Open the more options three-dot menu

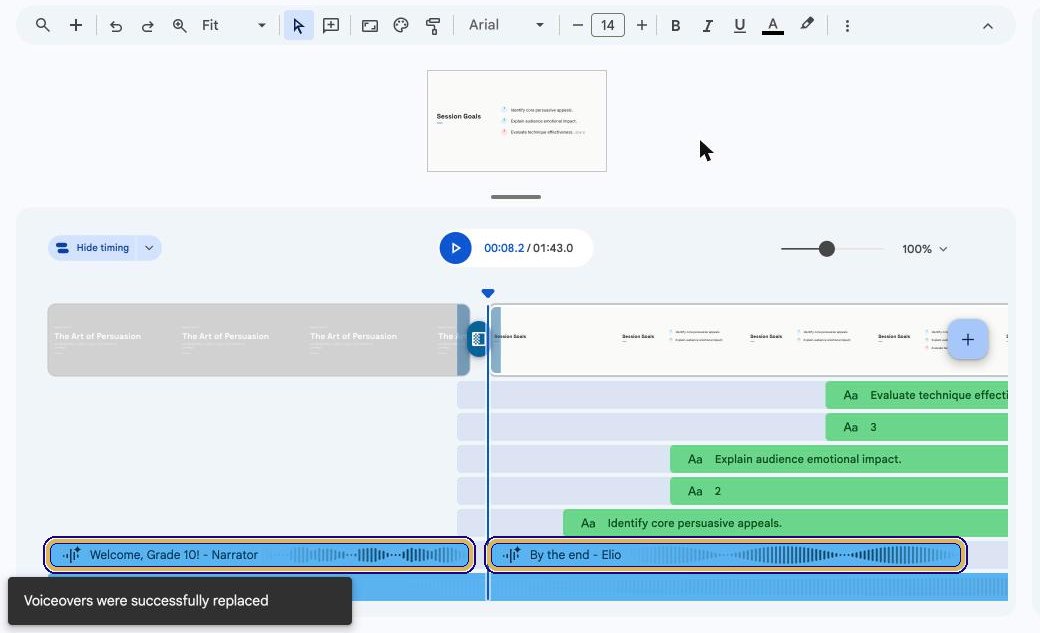click(847, 26)
